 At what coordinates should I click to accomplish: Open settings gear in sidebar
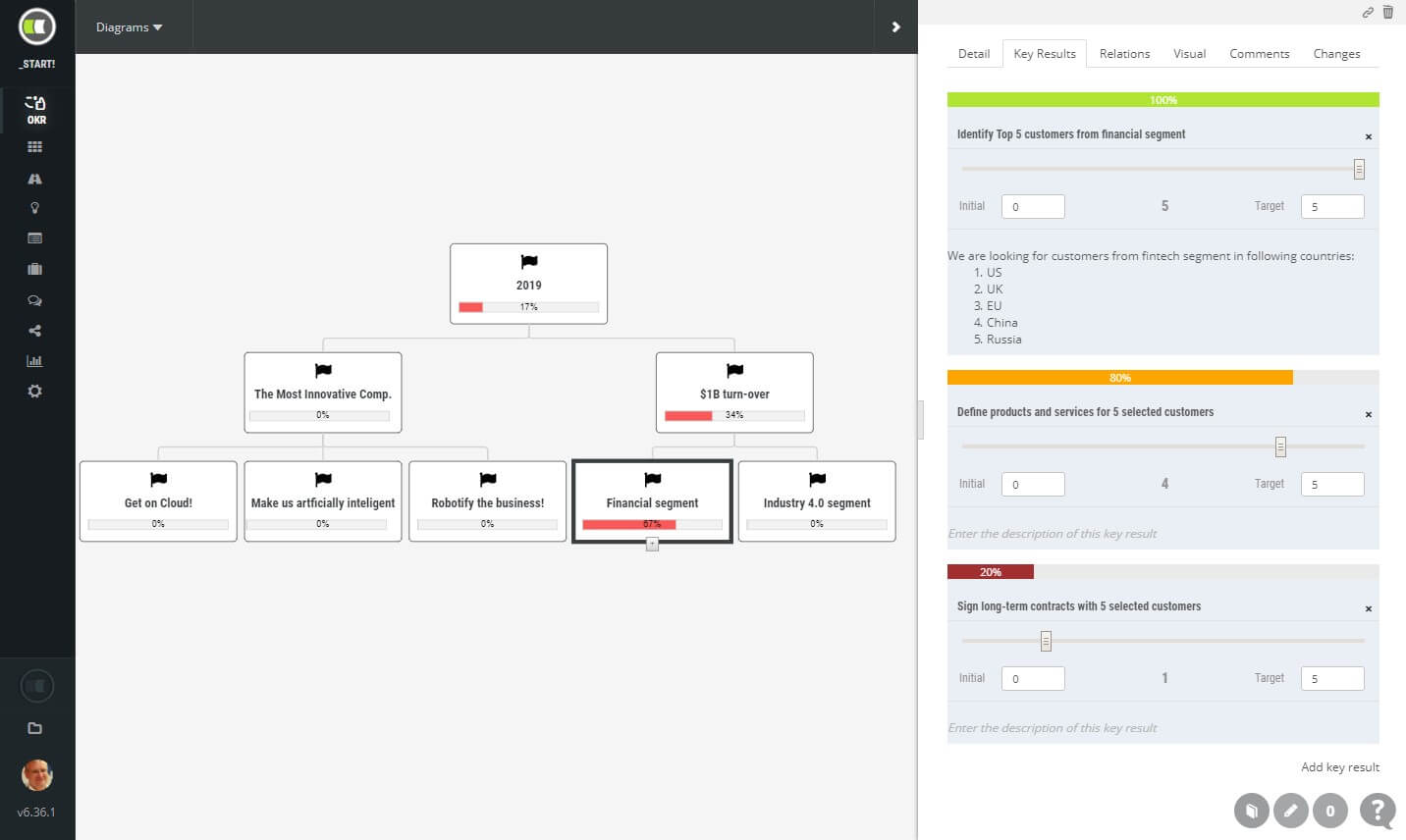coord(35,392)
